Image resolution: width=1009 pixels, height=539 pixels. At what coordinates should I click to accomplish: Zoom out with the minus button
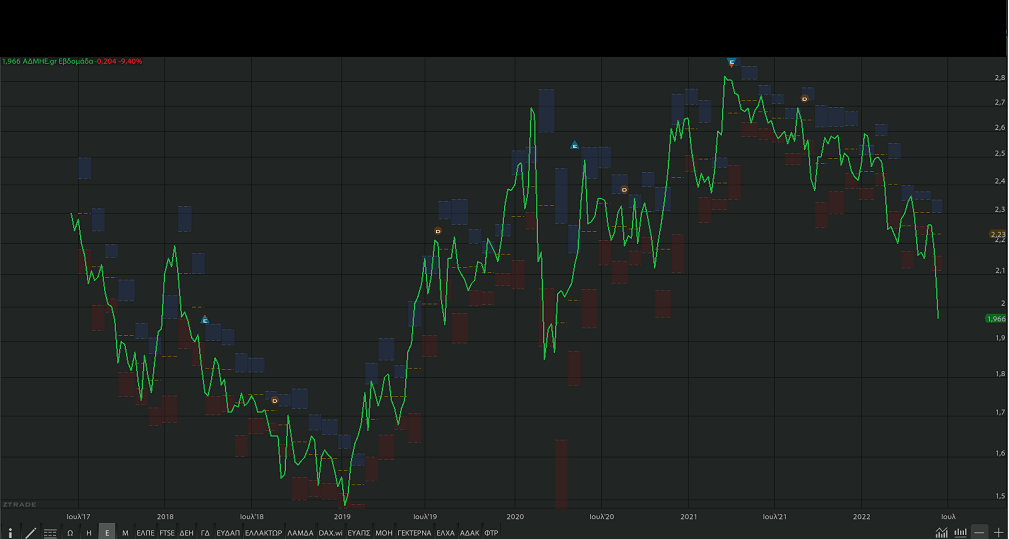pos(980,532)
